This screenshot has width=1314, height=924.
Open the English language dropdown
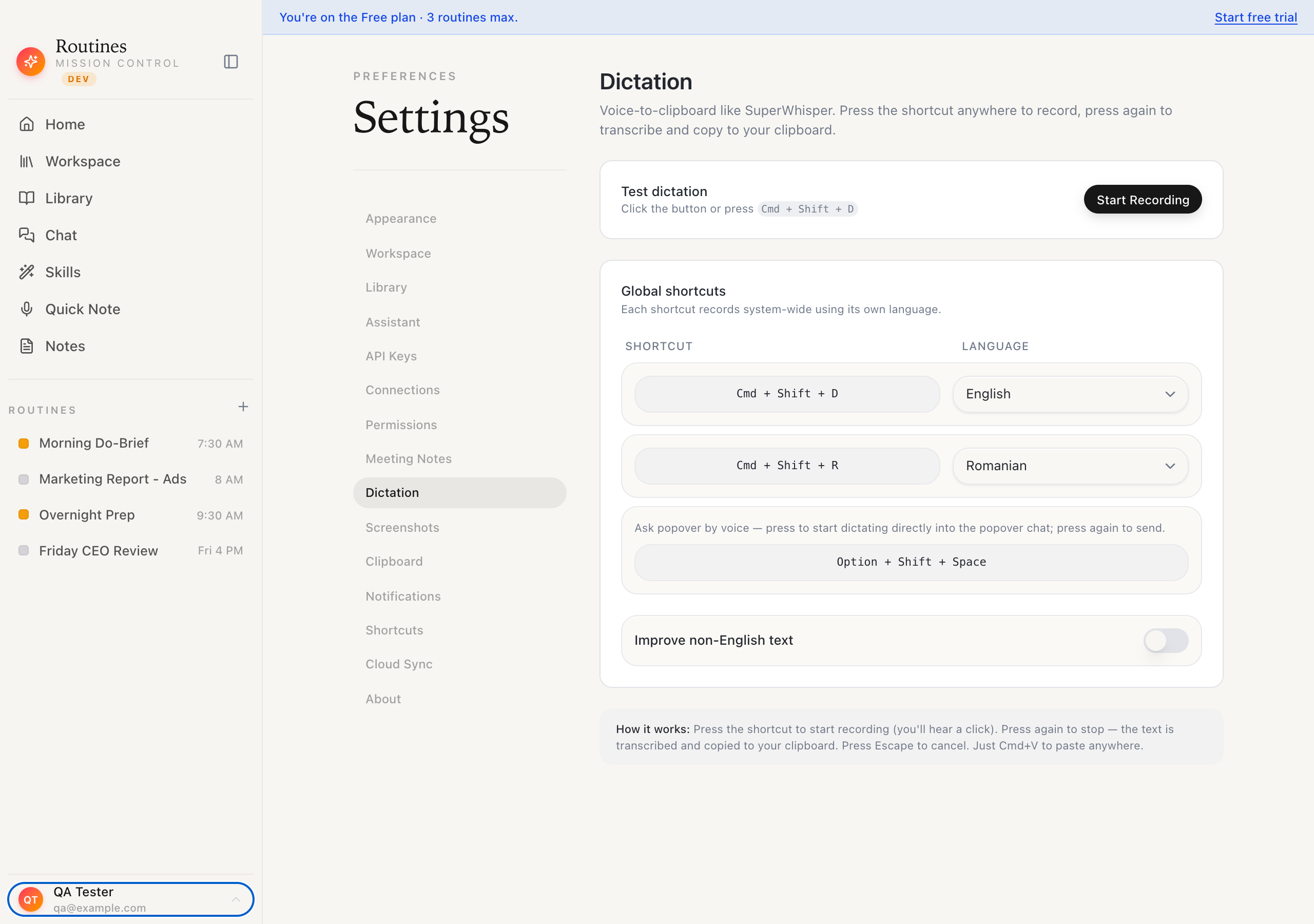click(x=1070, y=394)
